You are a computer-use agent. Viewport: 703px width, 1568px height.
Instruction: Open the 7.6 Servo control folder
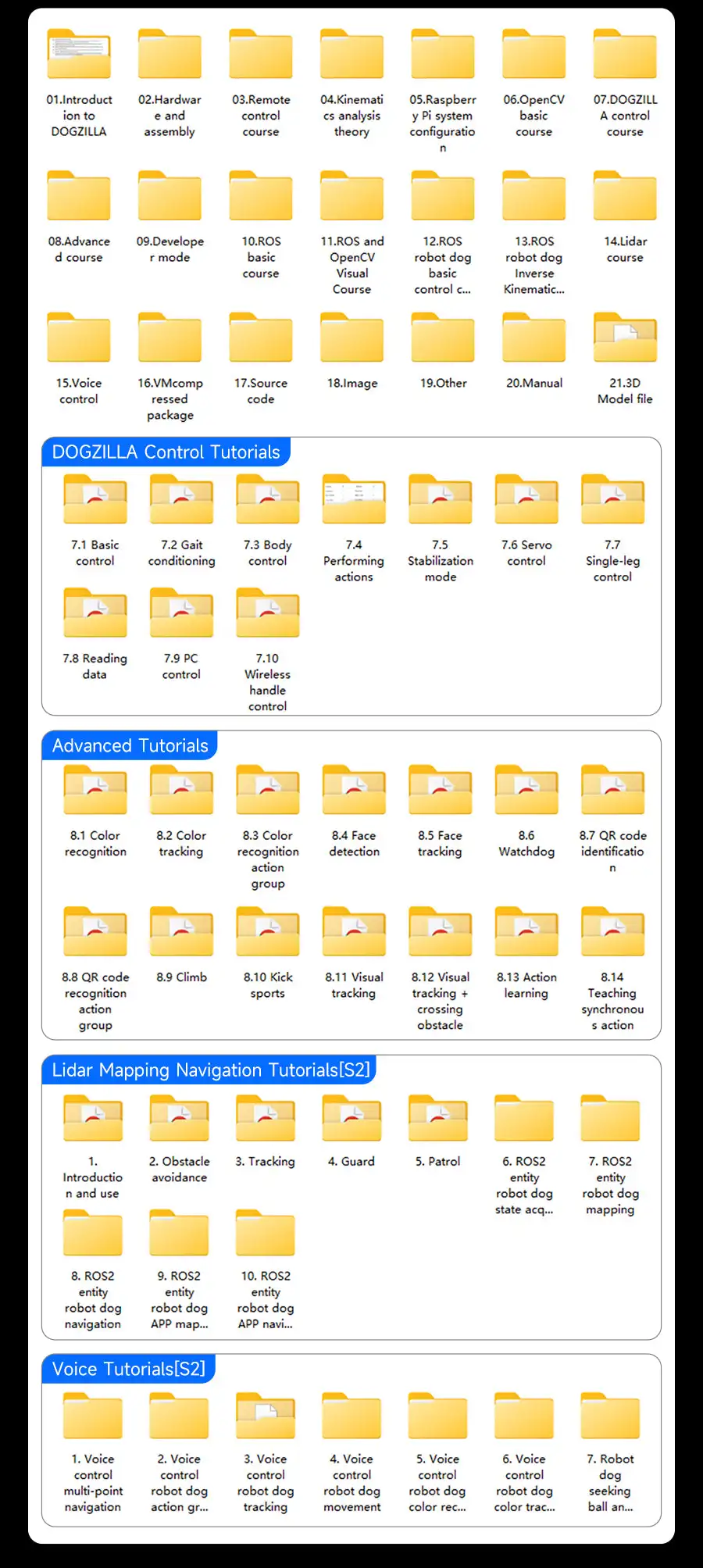526,499
